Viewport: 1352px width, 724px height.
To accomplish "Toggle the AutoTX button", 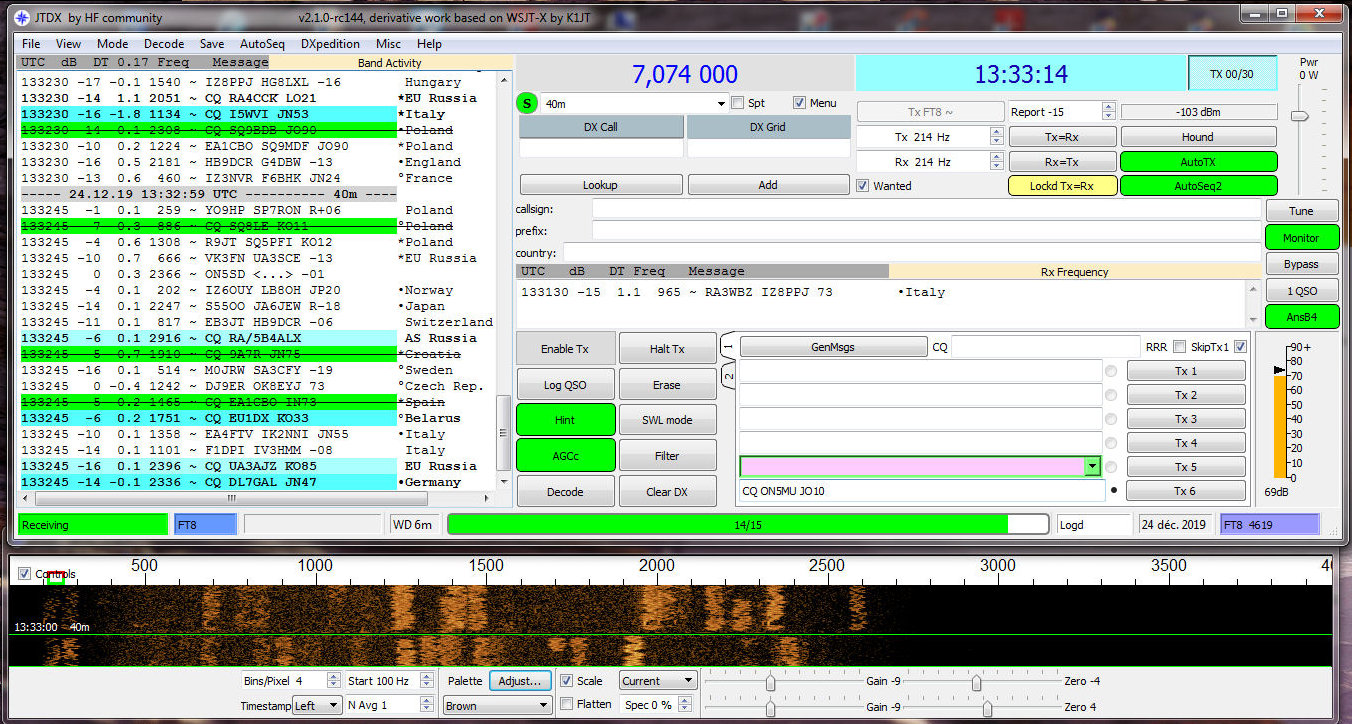I will [x=1198, y=161].
